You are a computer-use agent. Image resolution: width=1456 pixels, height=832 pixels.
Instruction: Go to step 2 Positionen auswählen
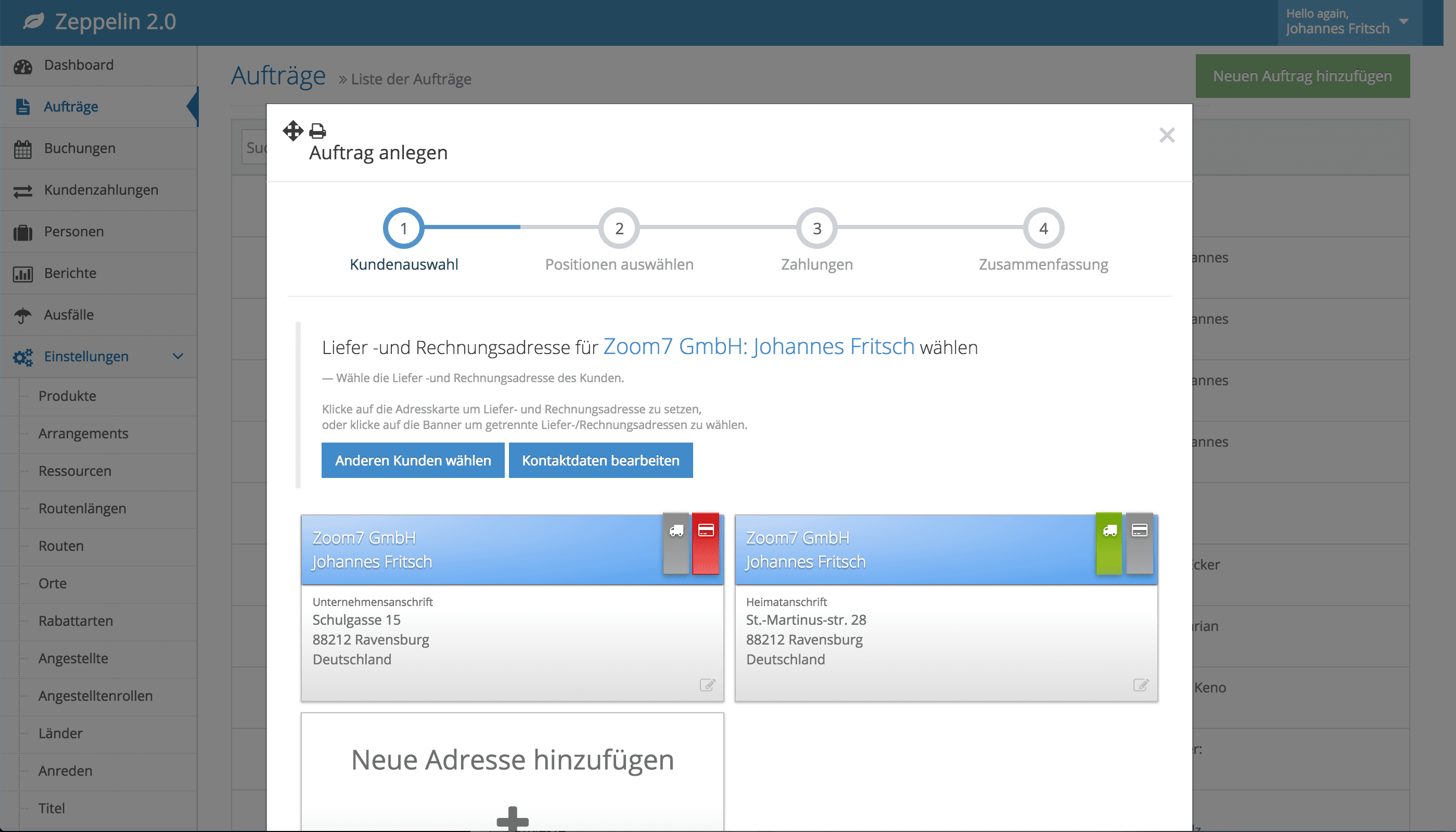tap(619, 228)
